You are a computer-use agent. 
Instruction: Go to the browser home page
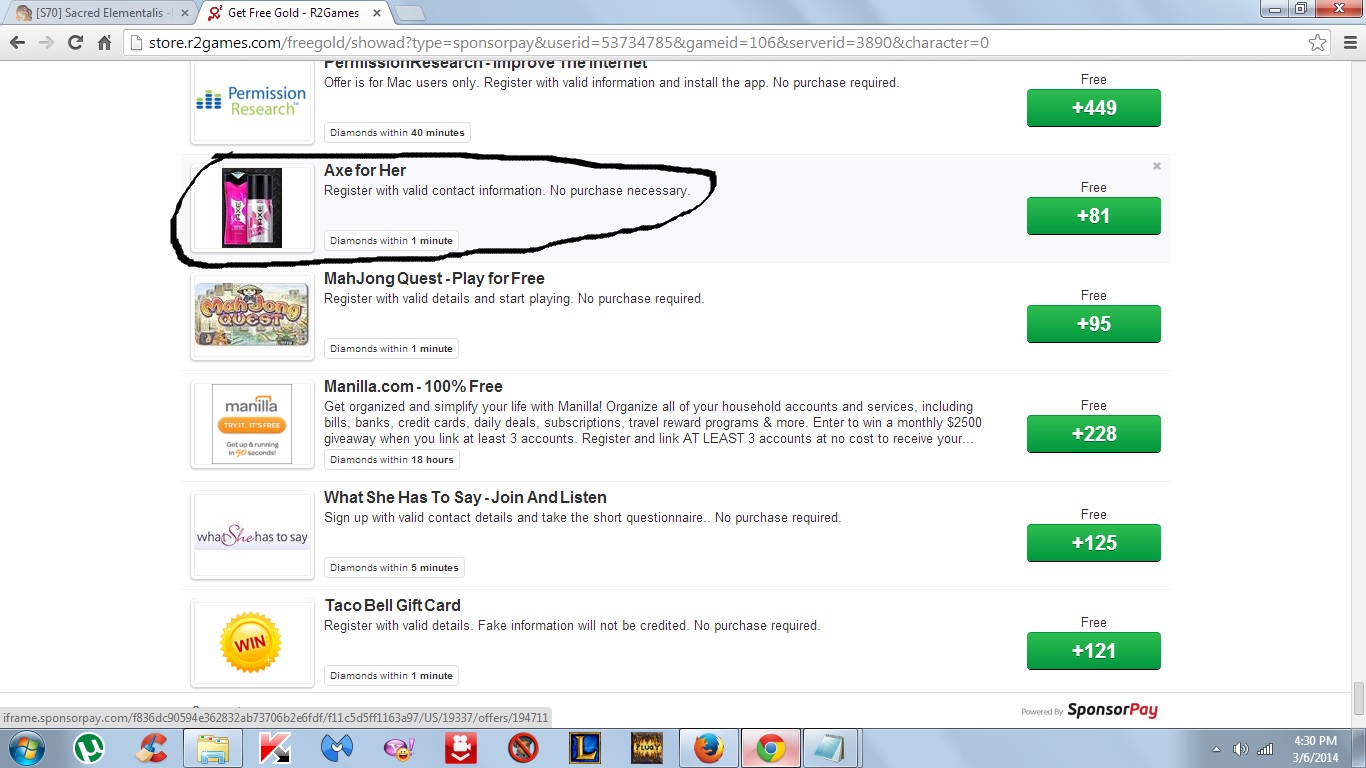tap(104, 43)
